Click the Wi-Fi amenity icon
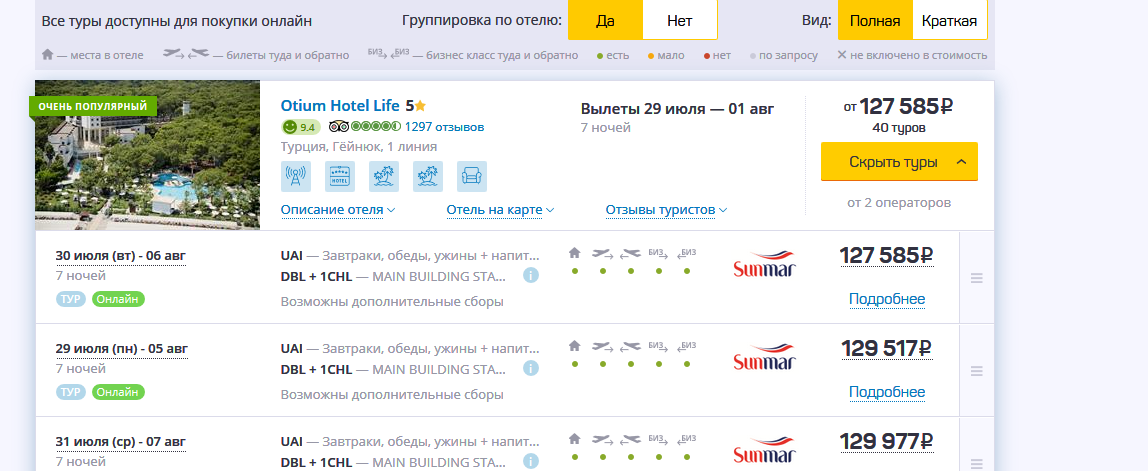The image size is (1148, 471). 296,177
